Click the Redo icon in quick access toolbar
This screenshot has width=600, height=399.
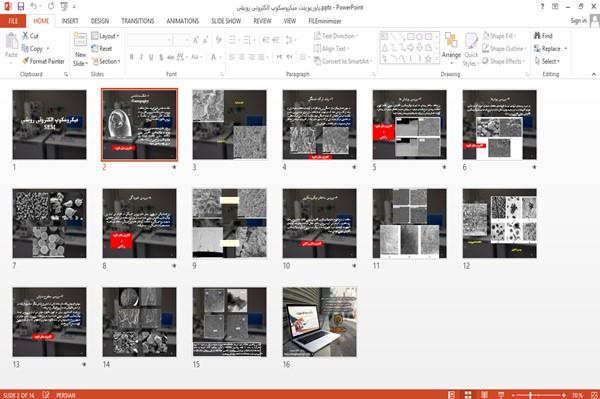[x=51, y=6]
